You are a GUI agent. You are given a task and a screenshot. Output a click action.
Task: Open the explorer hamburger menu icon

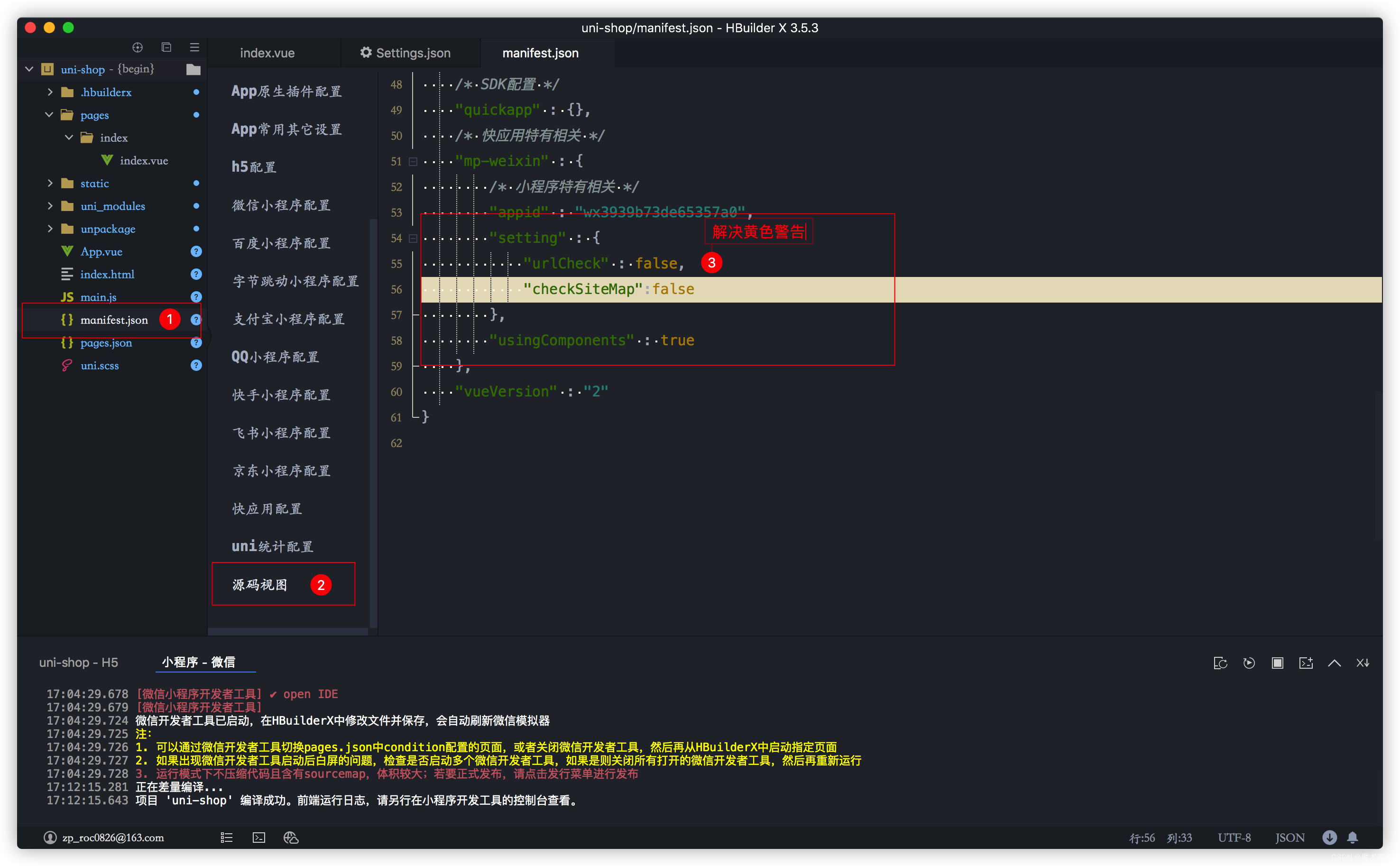click(x=195, y=47)
